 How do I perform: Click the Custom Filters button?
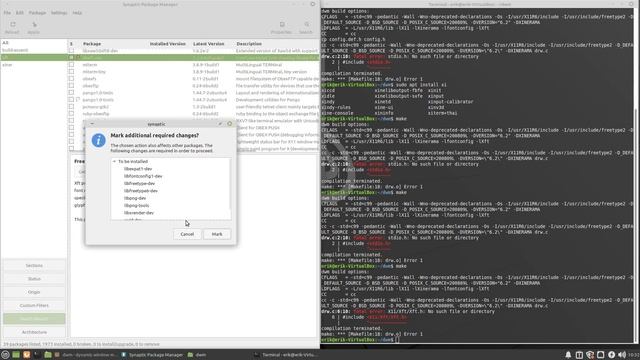click(x=34, y=305)
